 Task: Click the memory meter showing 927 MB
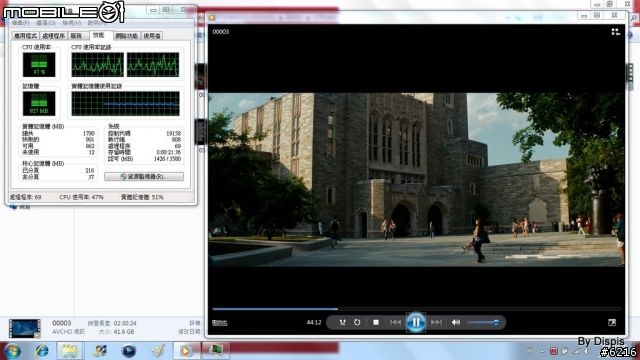click(x=39, y=104)
